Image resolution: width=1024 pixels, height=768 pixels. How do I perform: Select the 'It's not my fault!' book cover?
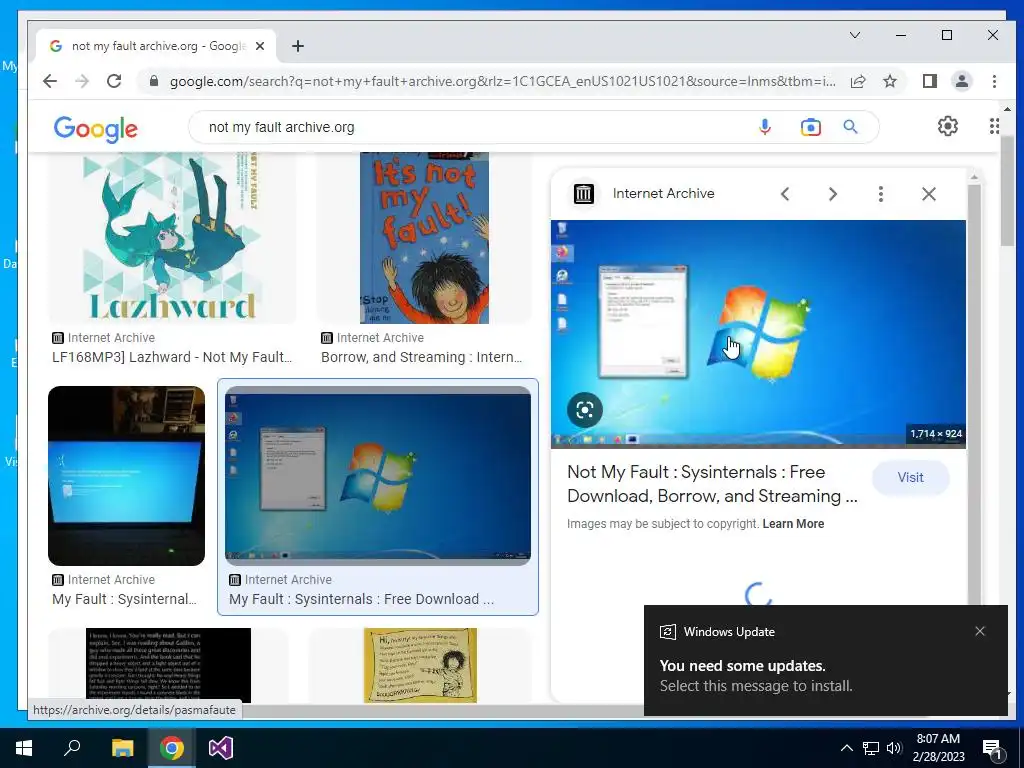(x=424, y=238)
